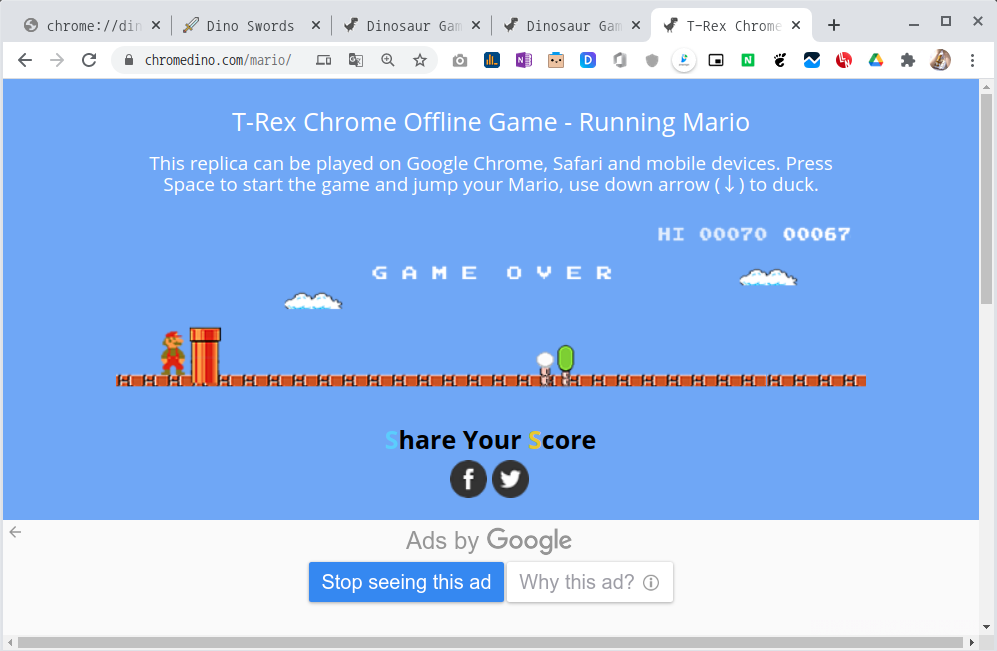
Task: Collapse the ad panel with the left chevron
Action: 15,533
